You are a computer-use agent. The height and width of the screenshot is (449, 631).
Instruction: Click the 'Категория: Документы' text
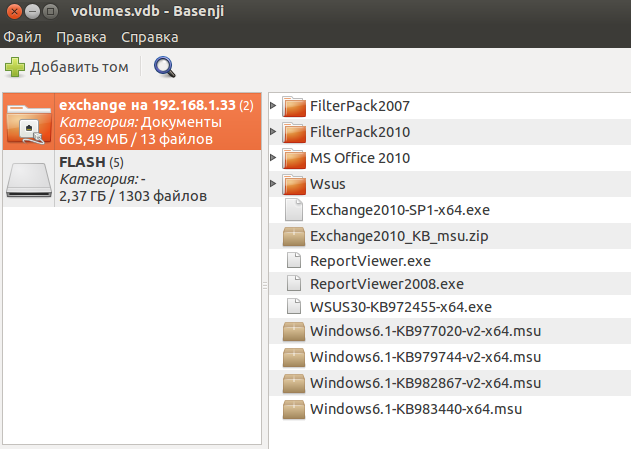pyautogui.click(x=140, y=122)
